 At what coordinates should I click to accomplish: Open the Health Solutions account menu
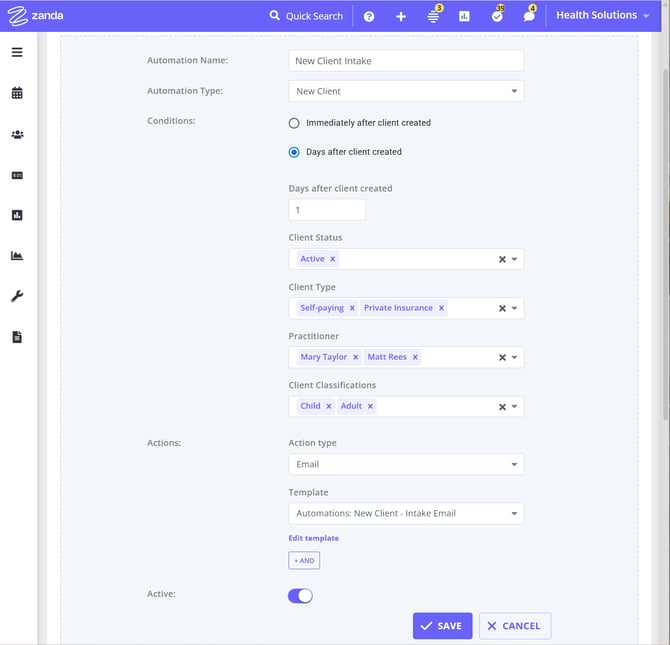[602, 16]
